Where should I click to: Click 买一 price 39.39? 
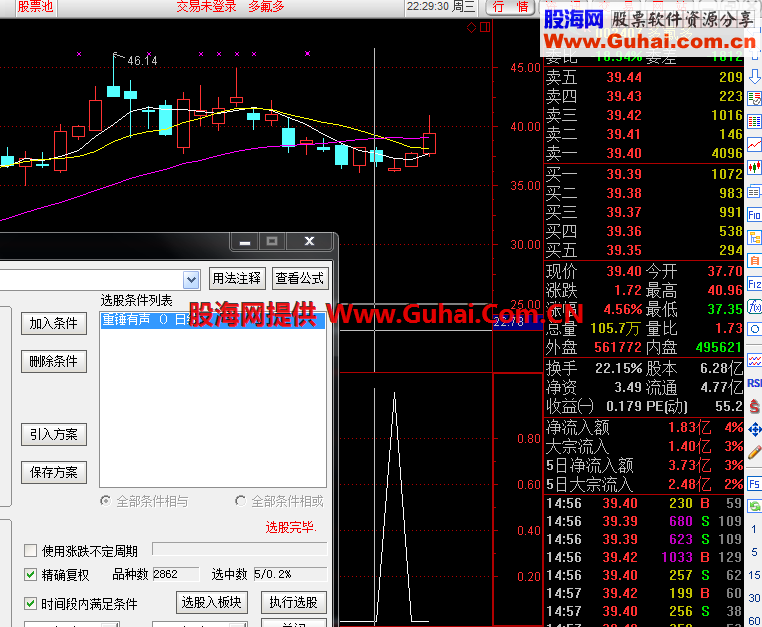point(624,174)
